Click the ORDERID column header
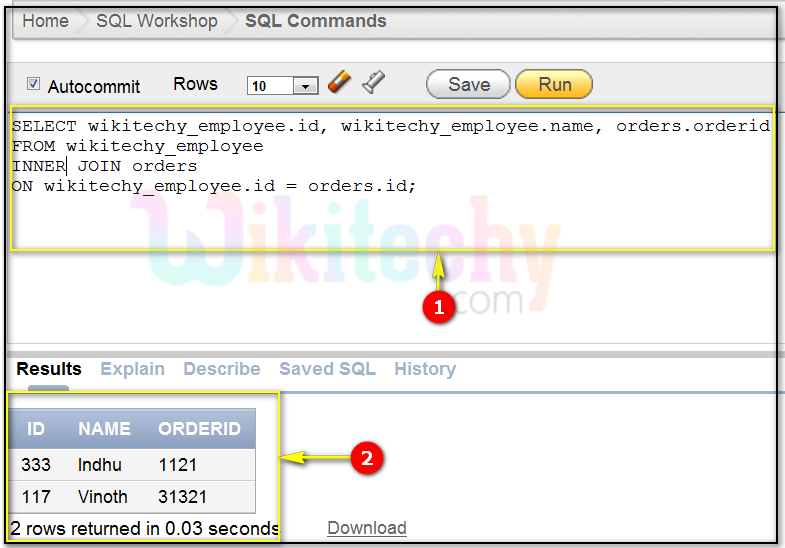Screen dimensions: 785x548 tap(199, 429)
